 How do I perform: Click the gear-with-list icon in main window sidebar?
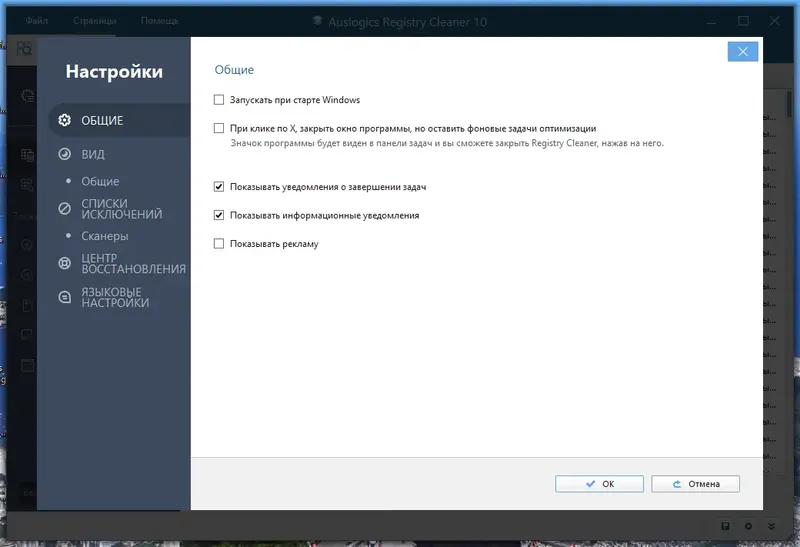point(28,95)
